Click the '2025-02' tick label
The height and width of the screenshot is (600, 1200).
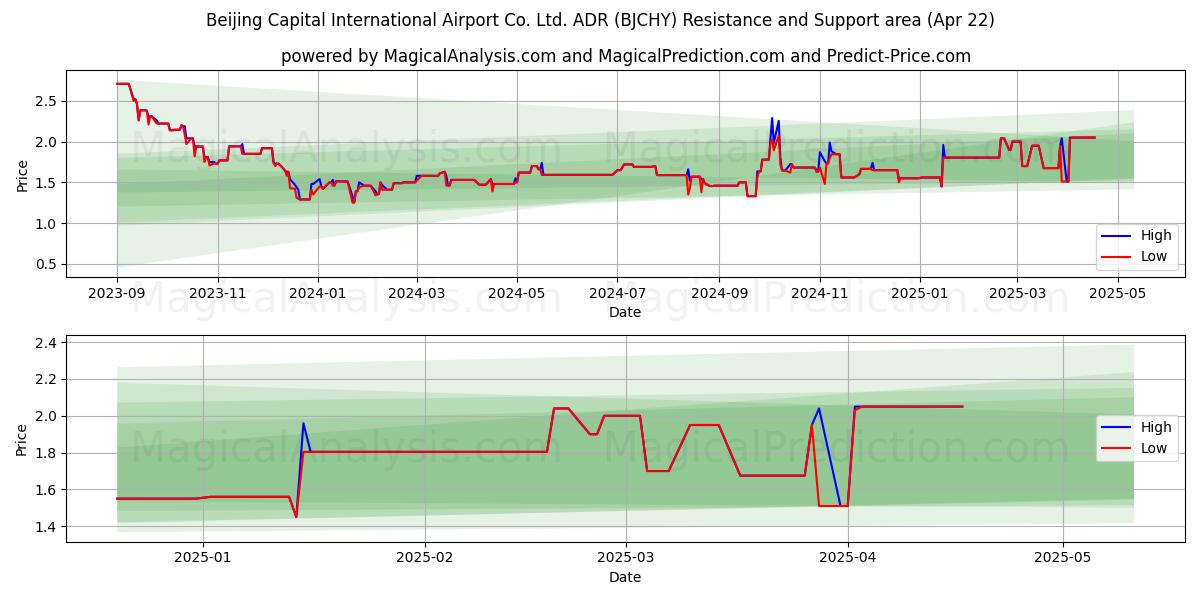(x=425, y=558)
